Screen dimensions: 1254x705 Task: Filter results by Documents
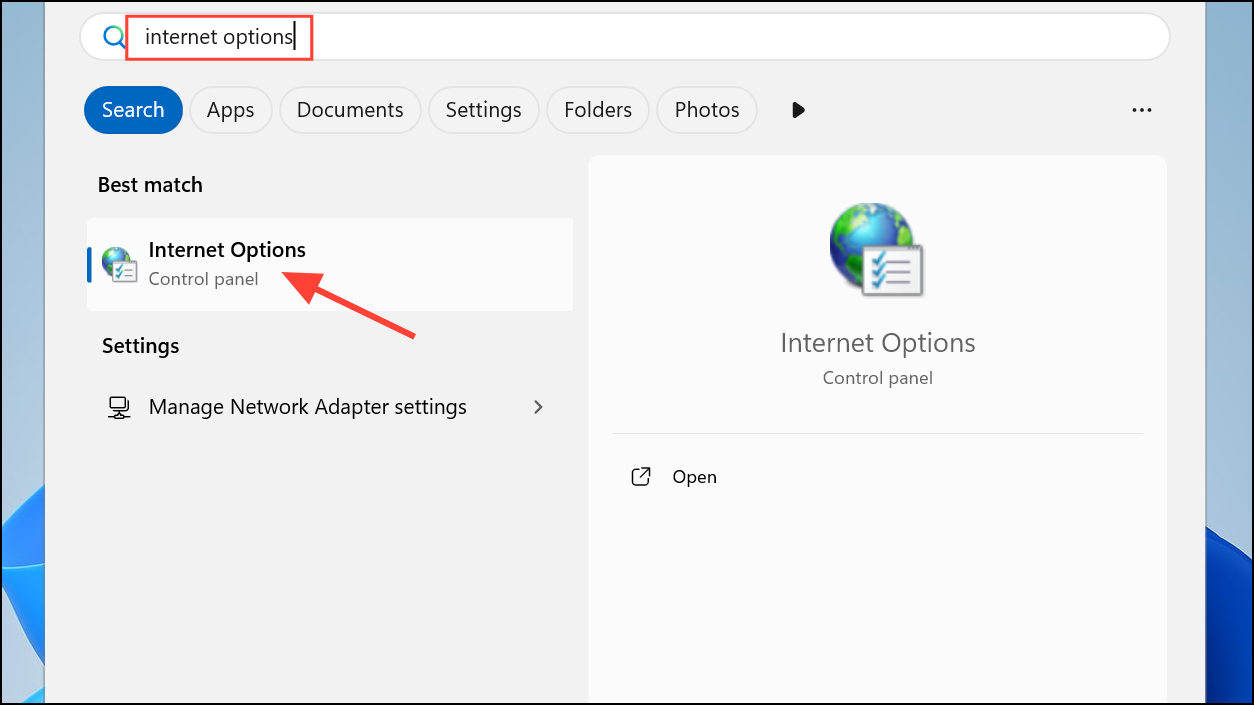[350, 110]
